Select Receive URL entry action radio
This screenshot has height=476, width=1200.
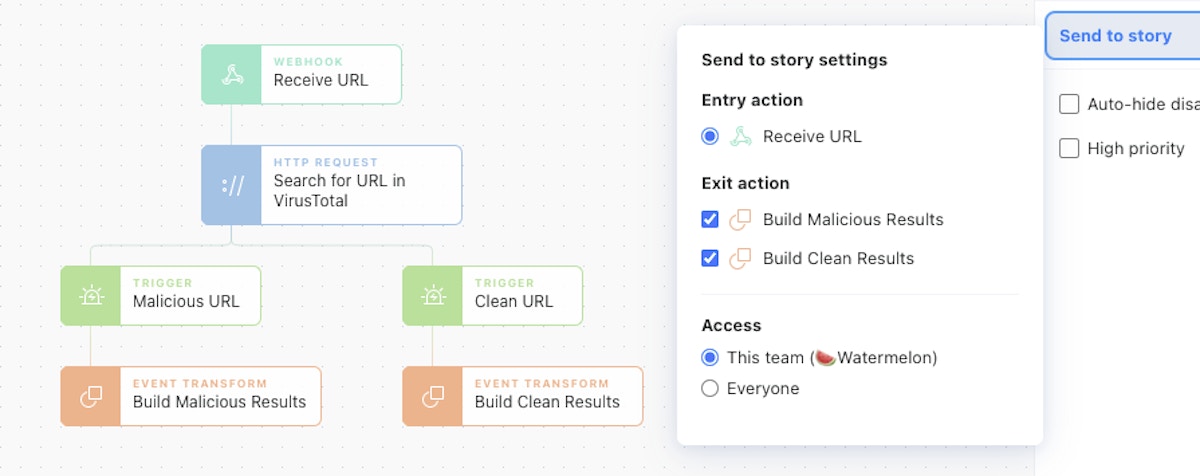(x=710, y=136)
